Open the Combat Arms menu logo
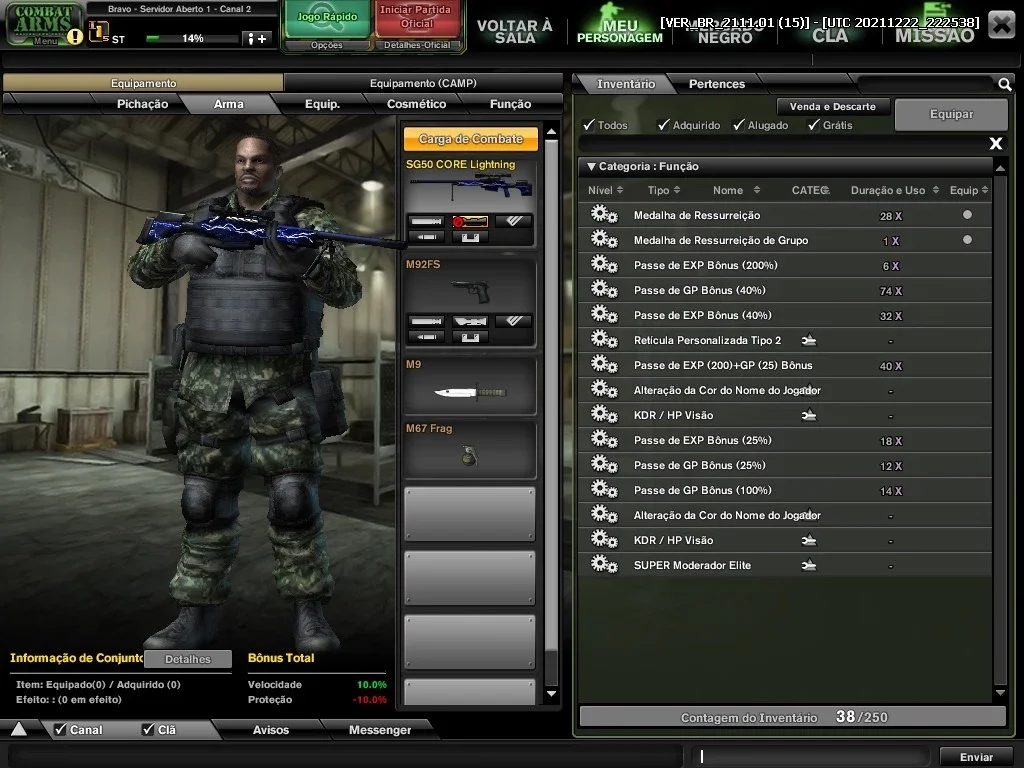Viewport: 1024px width, 768px height. (x=44, y=24)
